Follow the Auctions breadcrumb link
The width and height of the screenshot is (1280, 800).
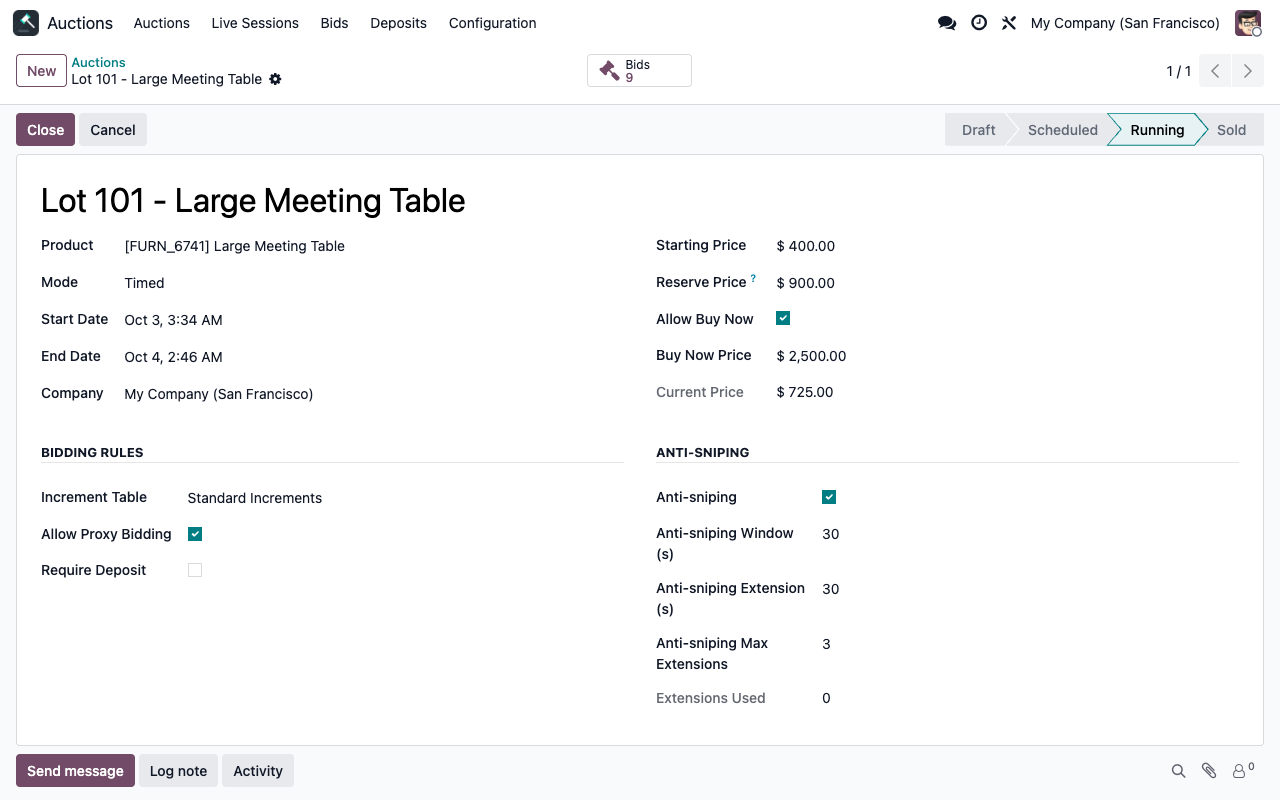98,62
